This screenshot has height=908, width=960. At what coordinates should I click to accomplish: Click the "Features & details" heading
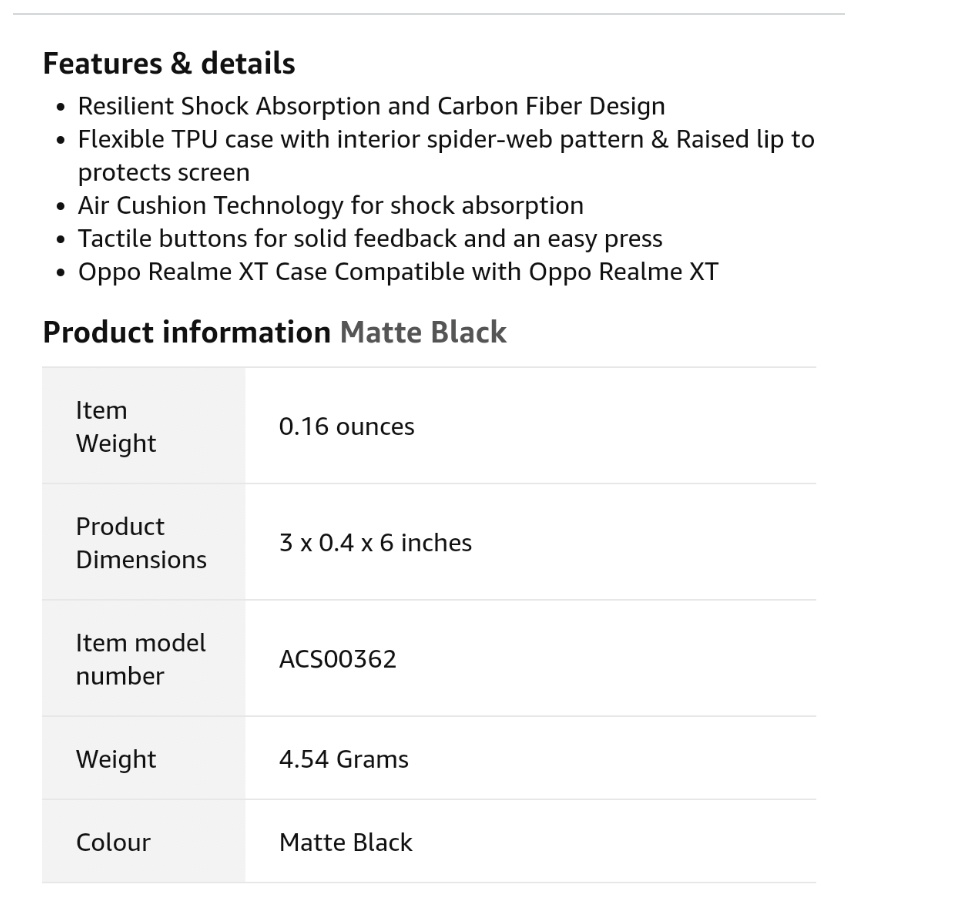coord(169,64)
